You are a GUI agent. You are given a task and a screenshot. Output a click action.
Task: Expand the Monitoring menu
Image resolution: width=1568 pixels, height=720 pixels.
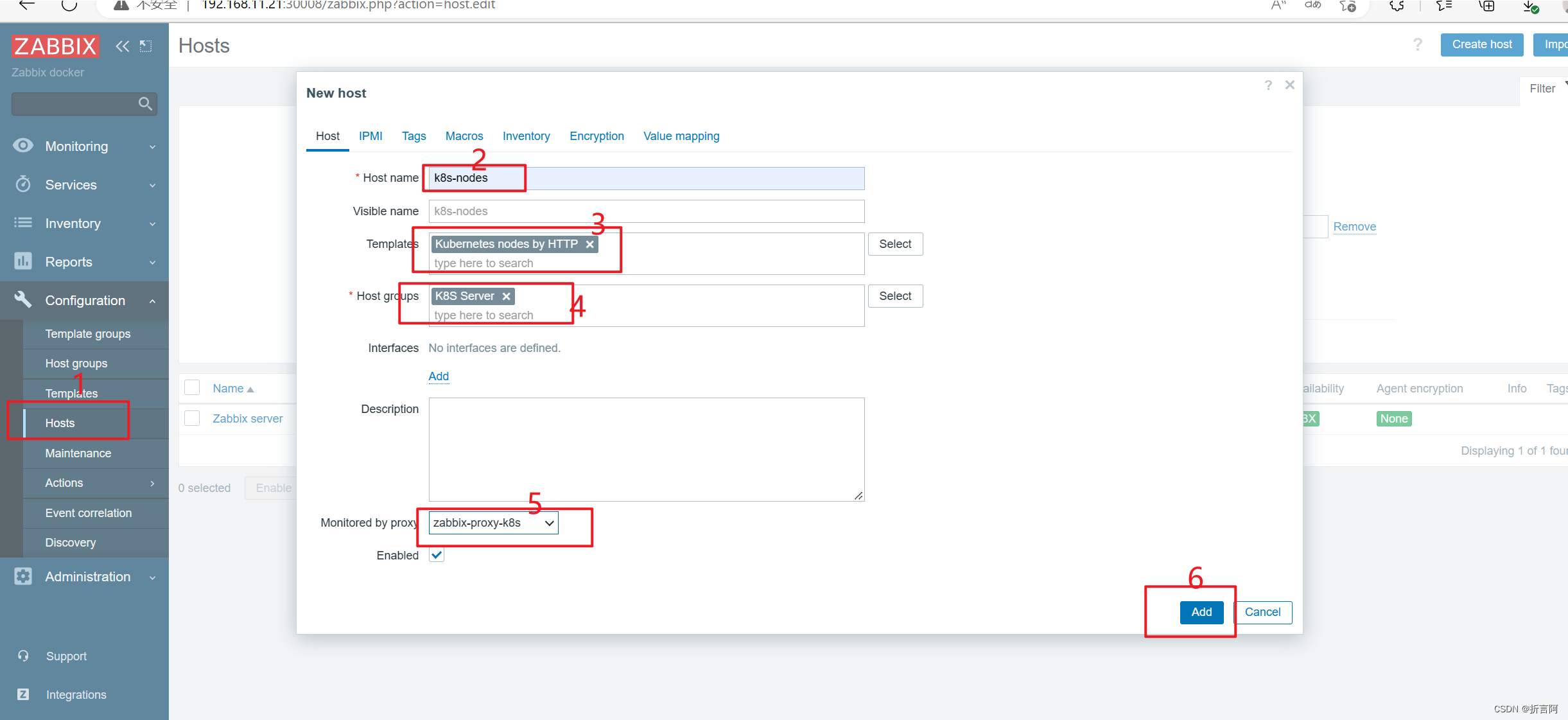pyautogui.click(x=153, y=146)
